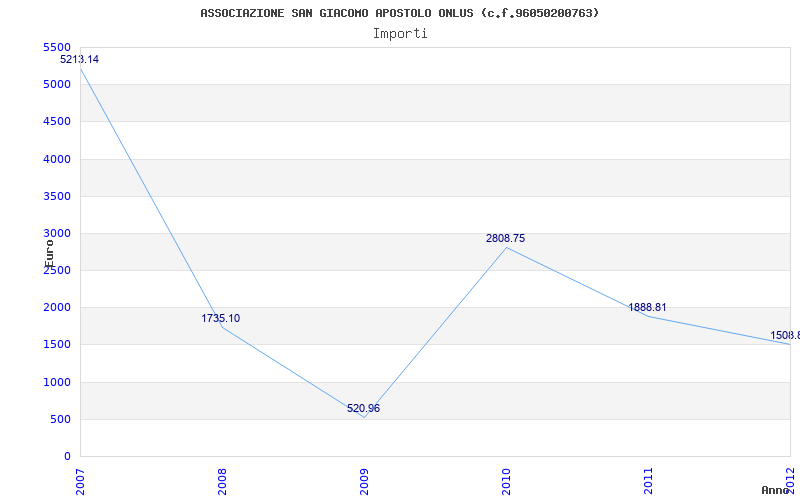Click the 2007 x-axis year label
The width and height of the screenshot is (800, 500).
point(80,481)
